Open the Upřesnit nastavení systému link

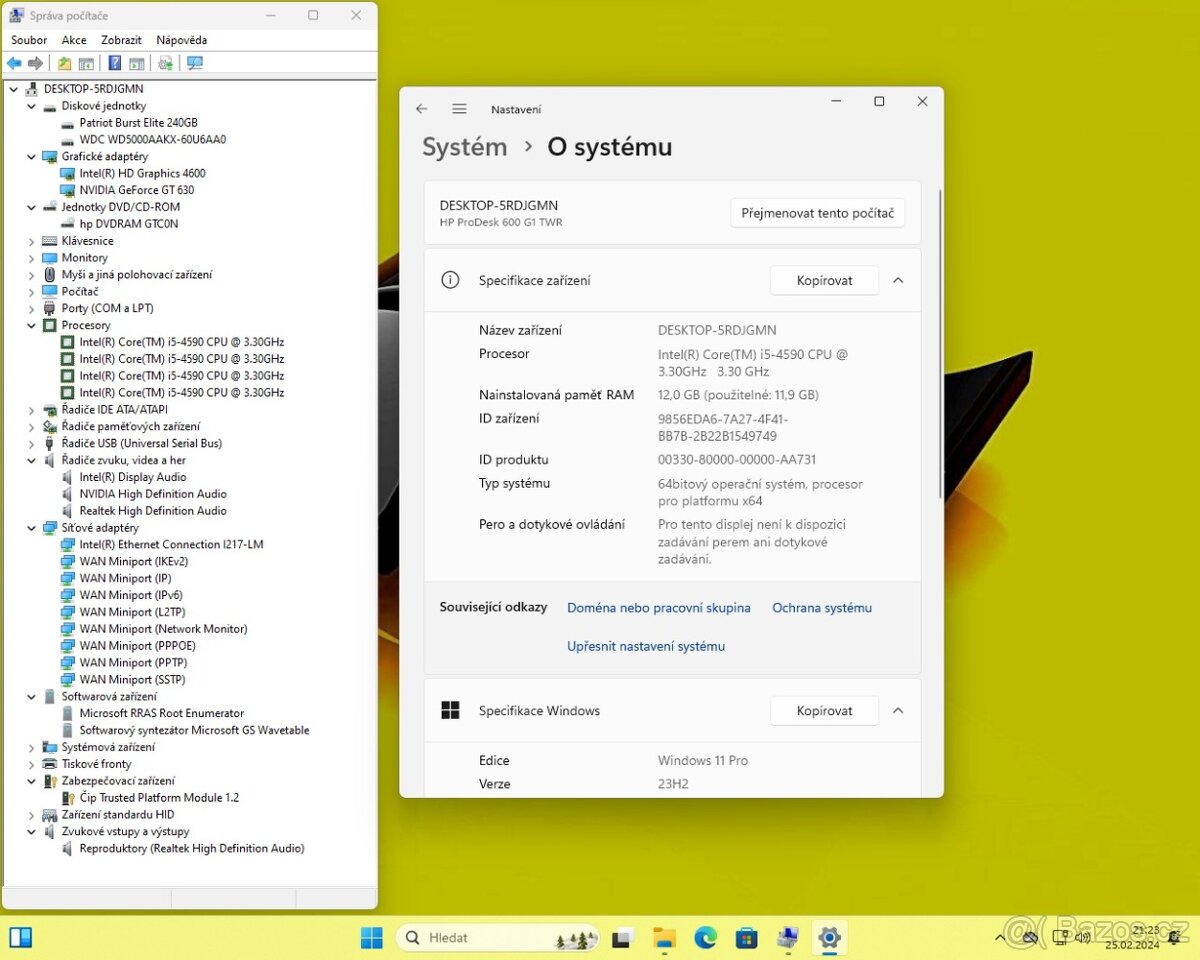tap(645, 647)
